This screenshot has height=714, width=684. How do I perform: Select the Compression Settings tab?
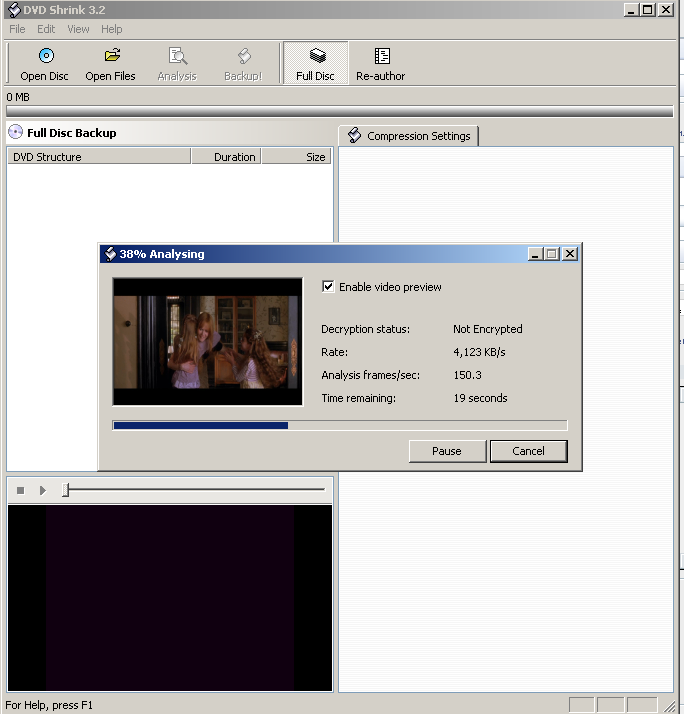tap(408, 136)
